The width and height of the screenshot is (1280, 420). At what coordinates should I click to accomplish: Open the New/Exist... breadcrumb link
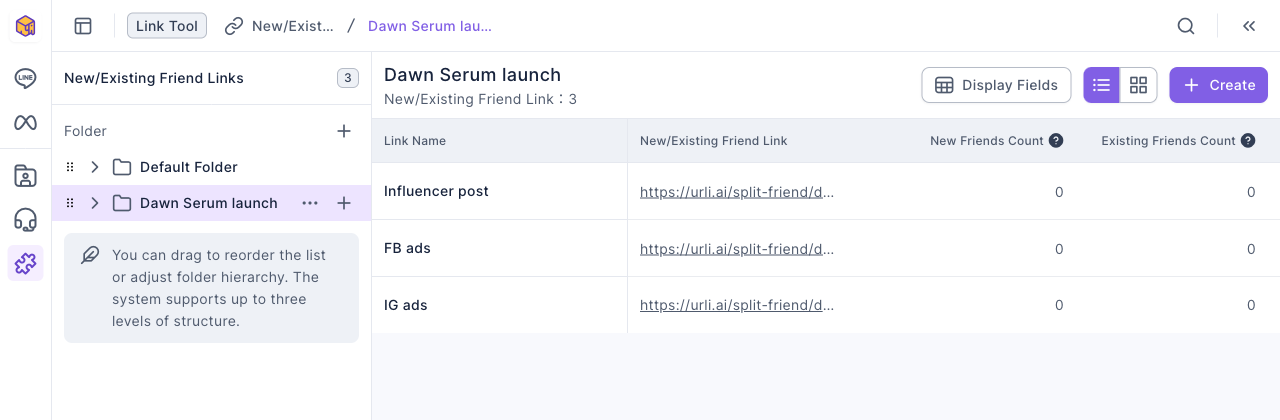[x=280, y=26]
